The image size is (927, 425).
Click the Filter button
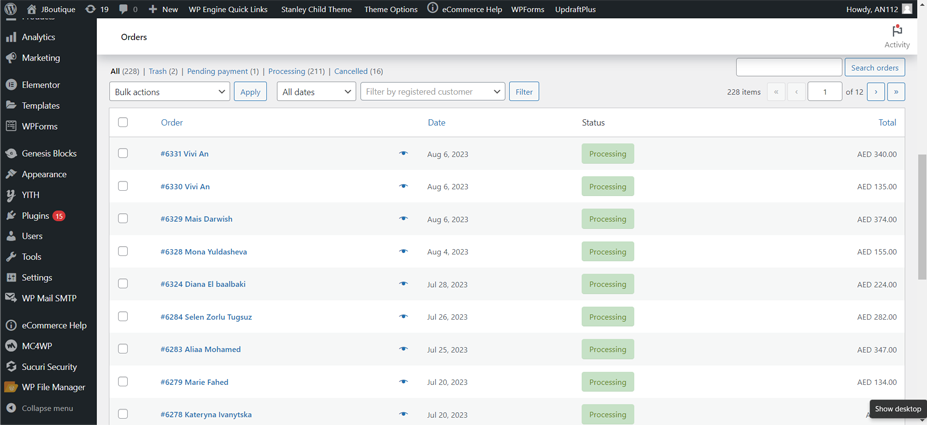point(524,92)
